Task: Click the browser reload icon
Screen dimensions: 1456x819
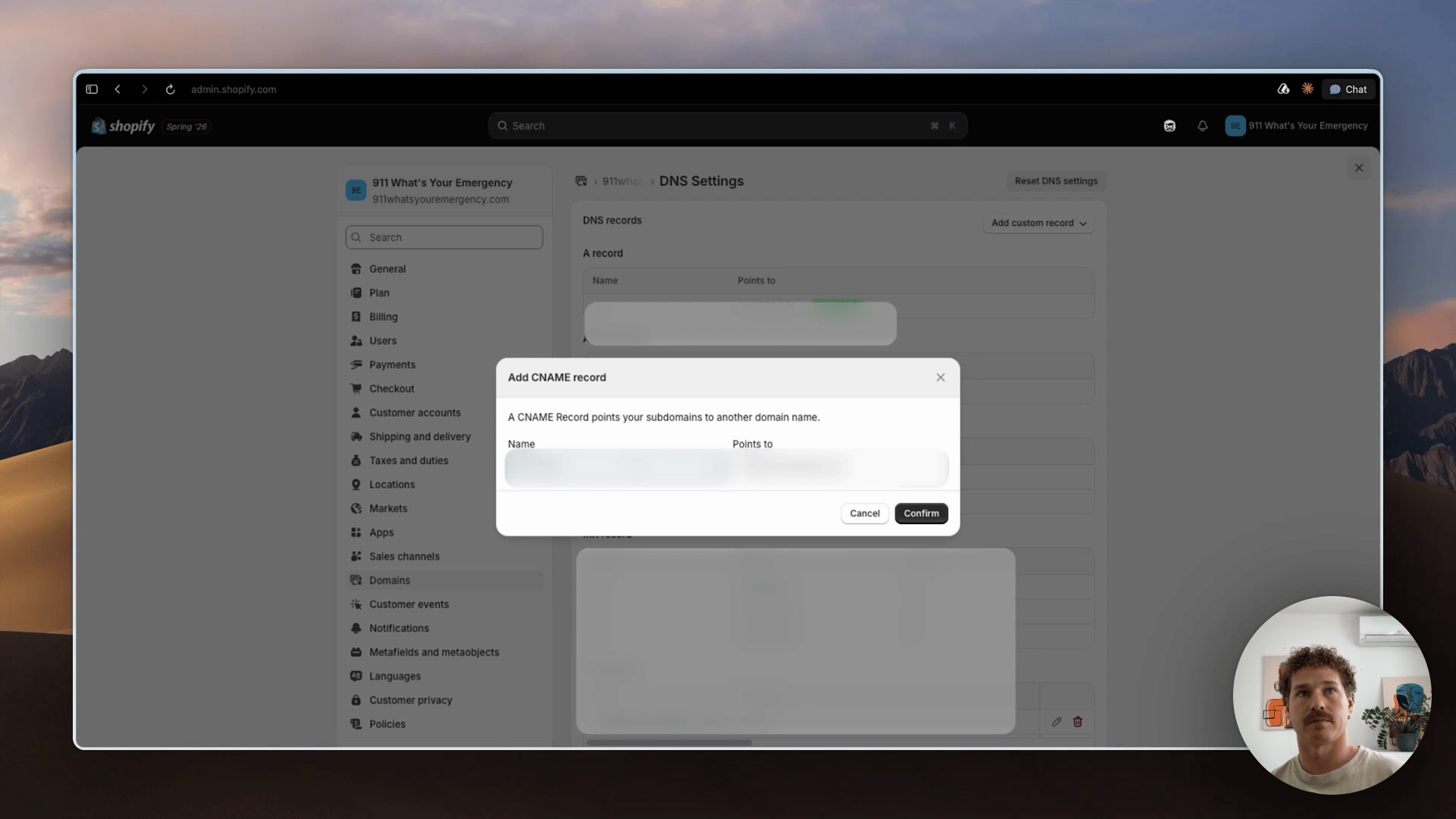Action: point(171,89)
